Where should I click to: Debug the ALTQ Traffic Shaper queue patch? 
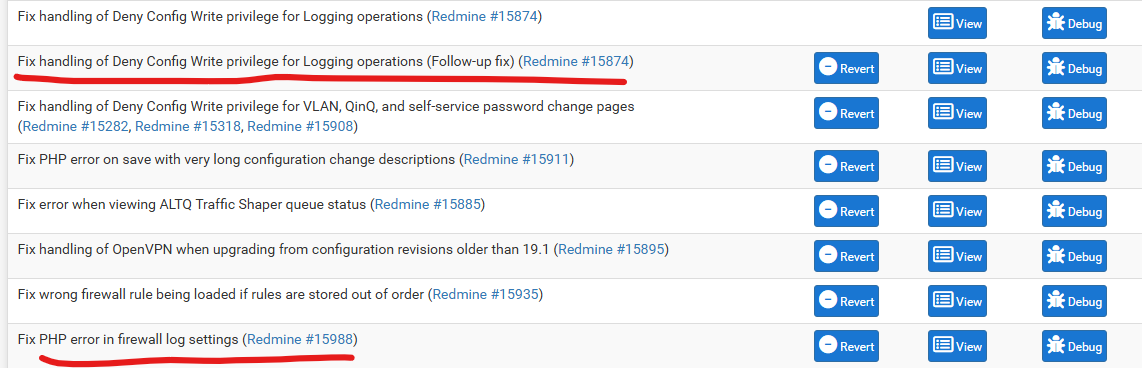click(1074, 211)
